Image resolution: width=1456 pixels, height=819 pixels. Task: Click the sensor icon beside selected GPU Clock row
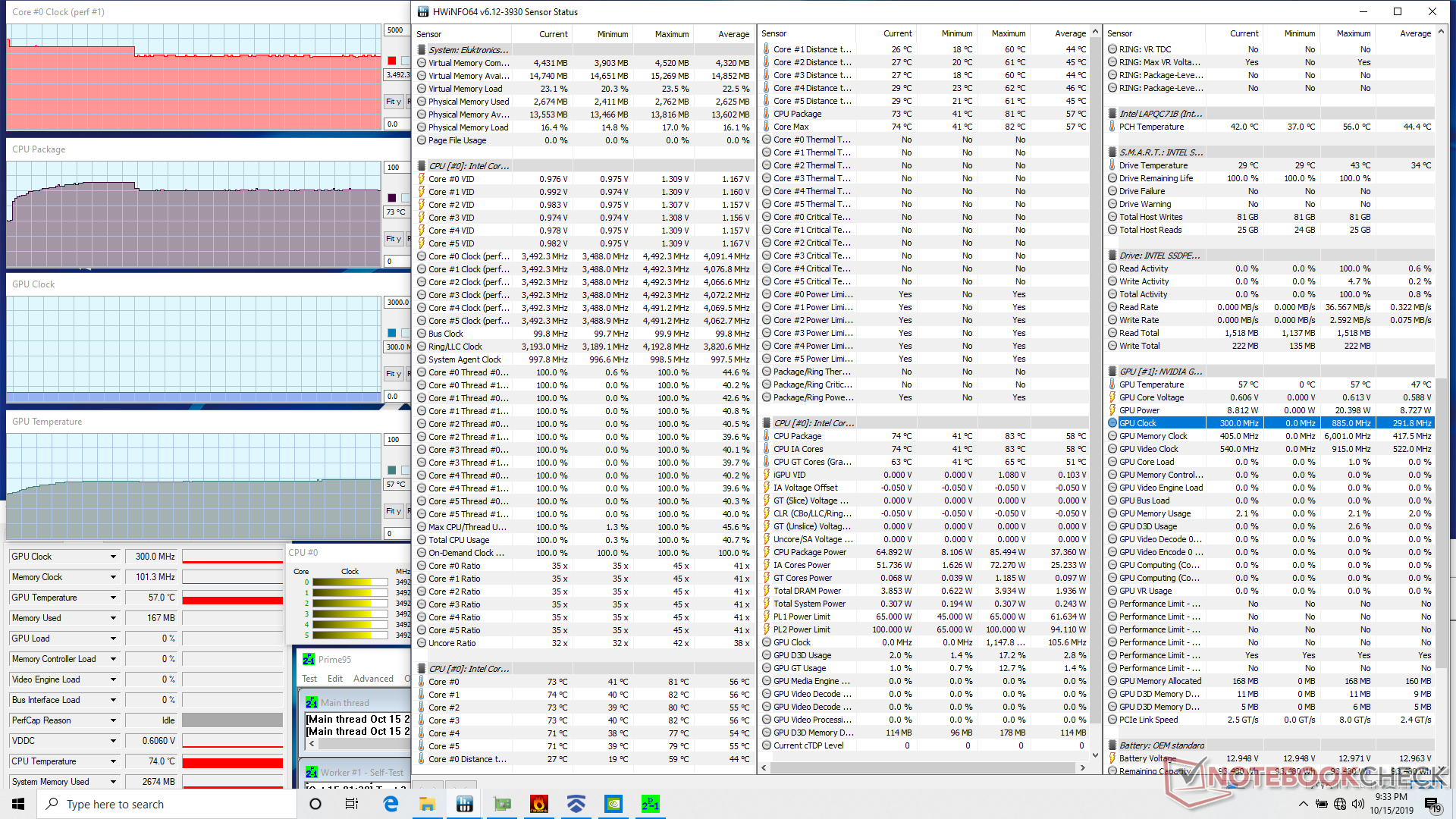pyautogui.click(x=1112, y=423)
